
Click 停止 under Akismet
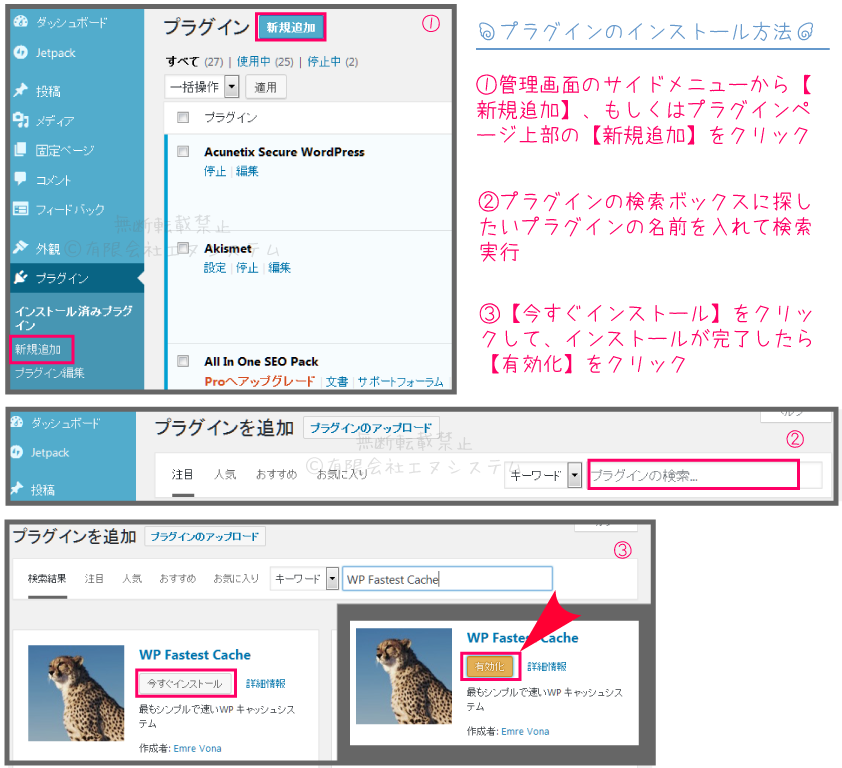tap(247, 267)
